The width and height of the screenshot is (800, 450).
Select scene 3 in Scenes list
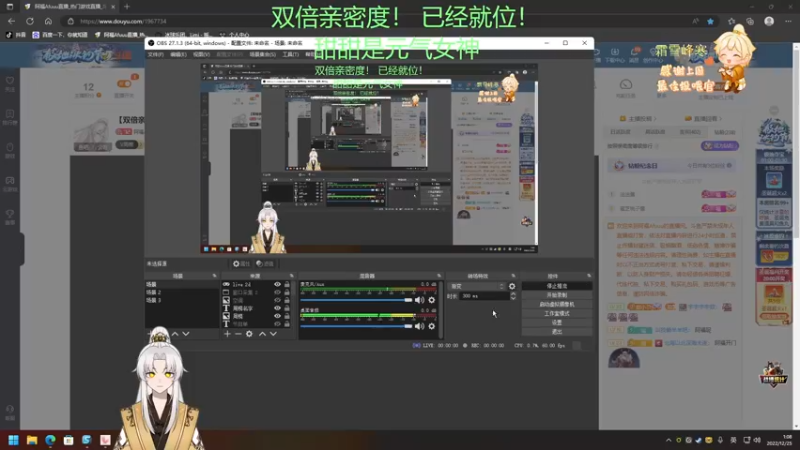(182, 301)
